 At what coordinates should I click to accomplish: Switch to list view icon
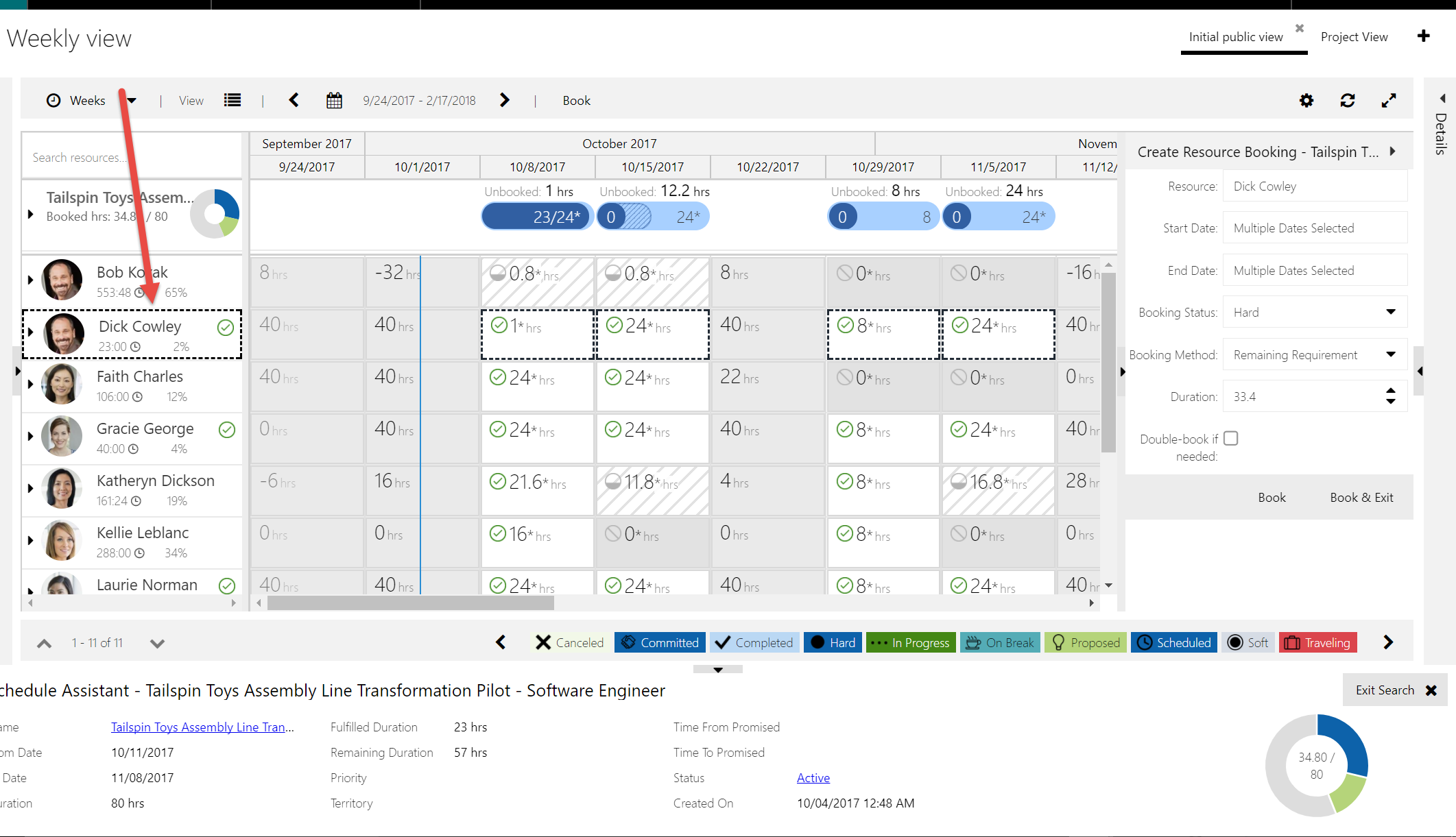pos(232,101)
